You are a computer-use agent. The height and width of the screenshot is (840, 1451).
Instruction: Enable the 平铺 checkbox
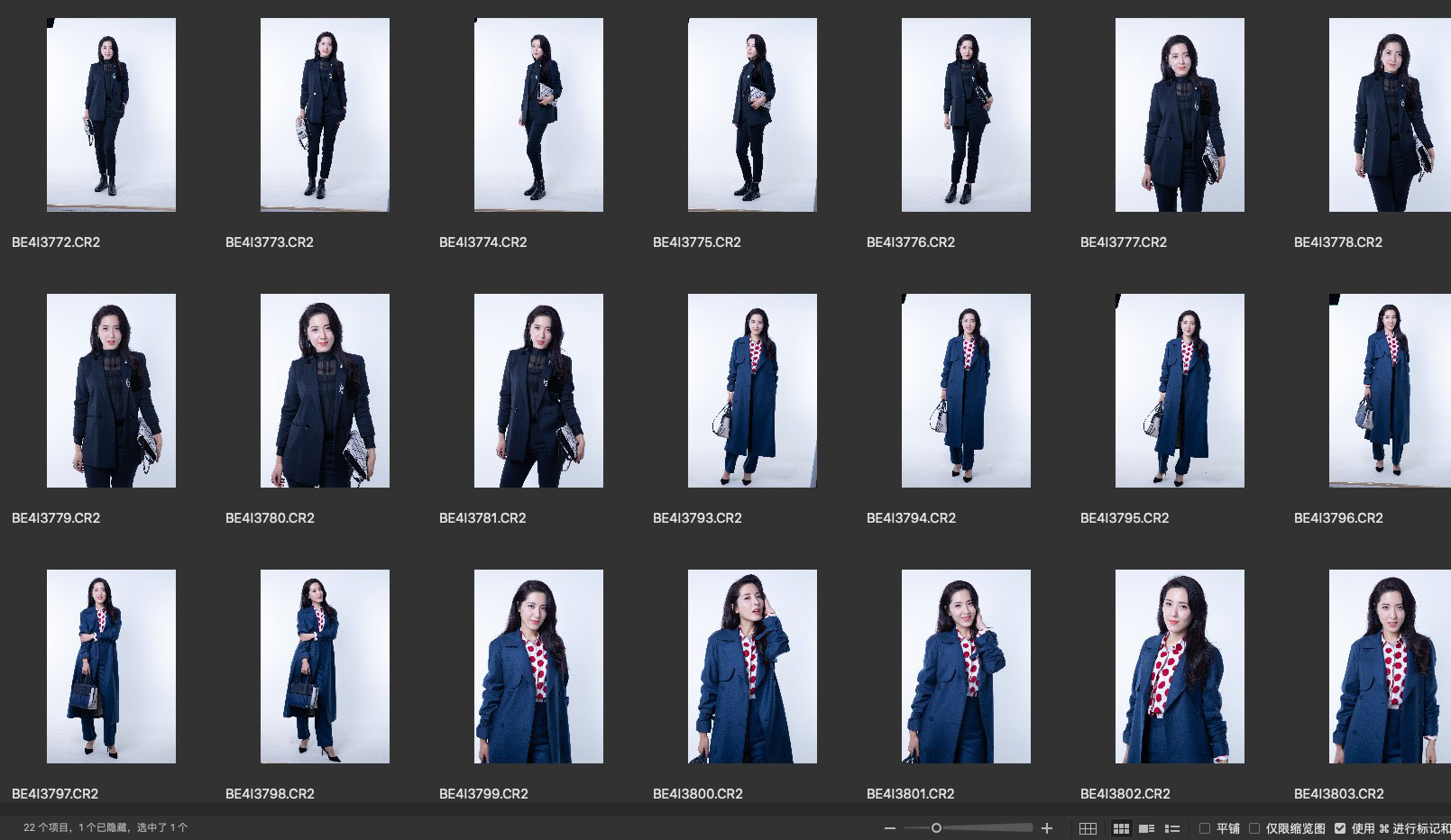tap(1205, 828)
